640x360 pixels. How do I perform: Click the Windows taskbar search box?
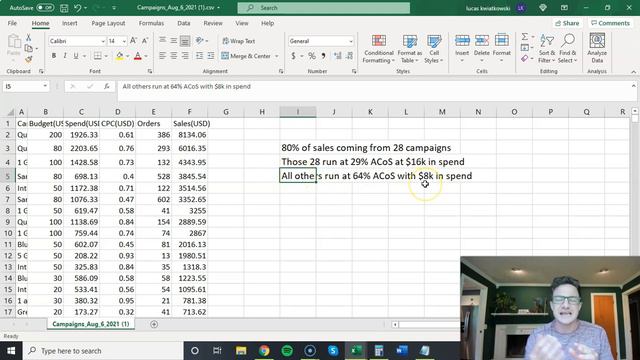[103, 351]
